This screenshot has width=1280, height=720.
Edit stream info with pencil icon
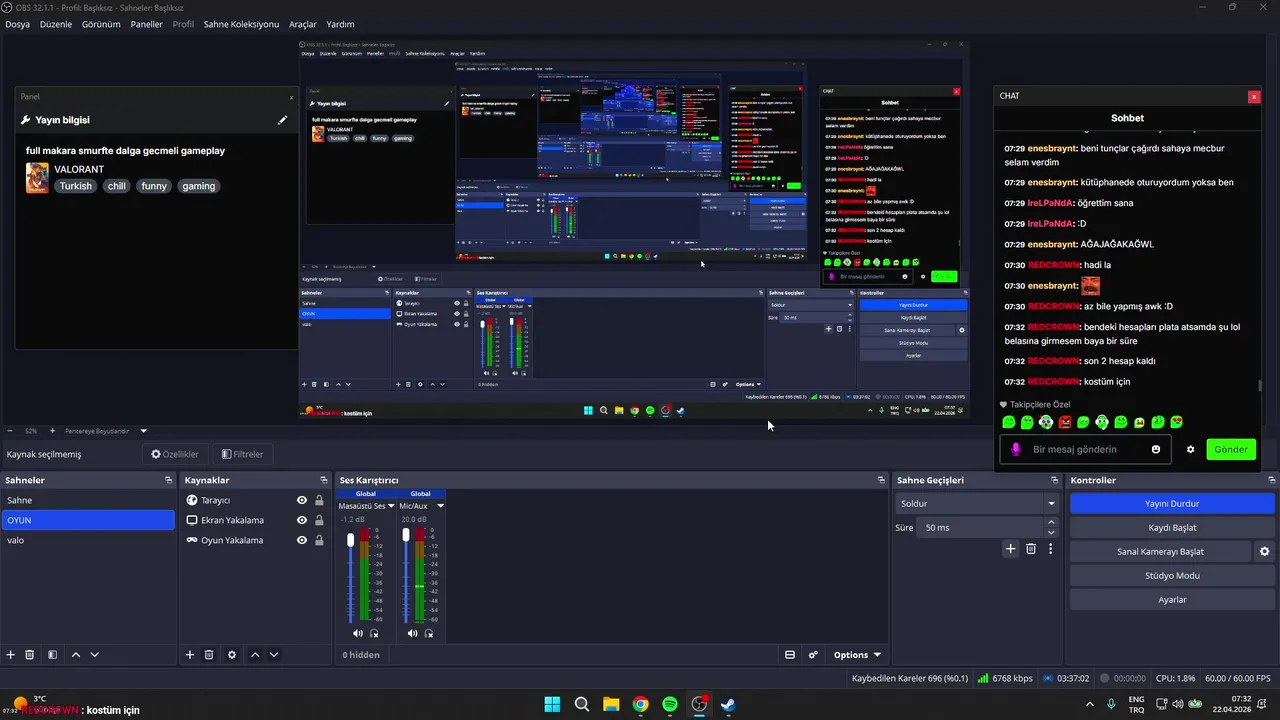[283, 120]
